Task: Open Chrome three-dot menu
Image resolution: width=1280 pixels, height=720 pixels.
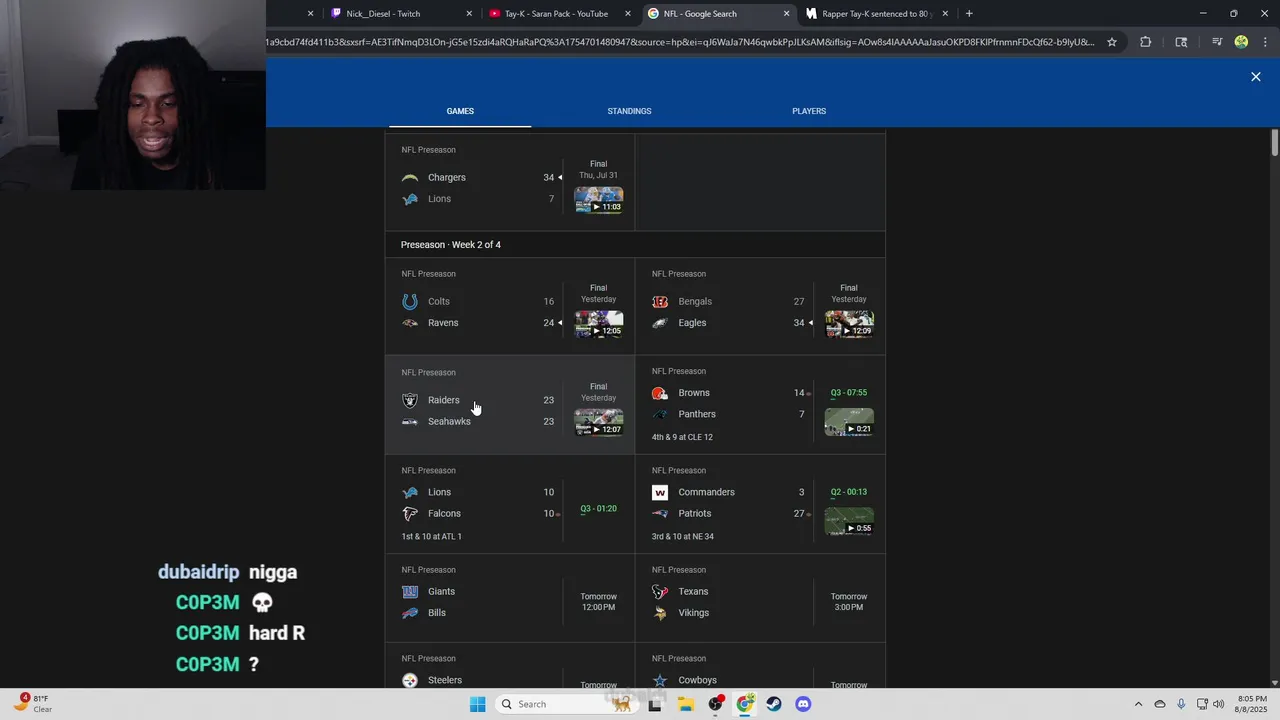Action: [x=1265, y=42]
